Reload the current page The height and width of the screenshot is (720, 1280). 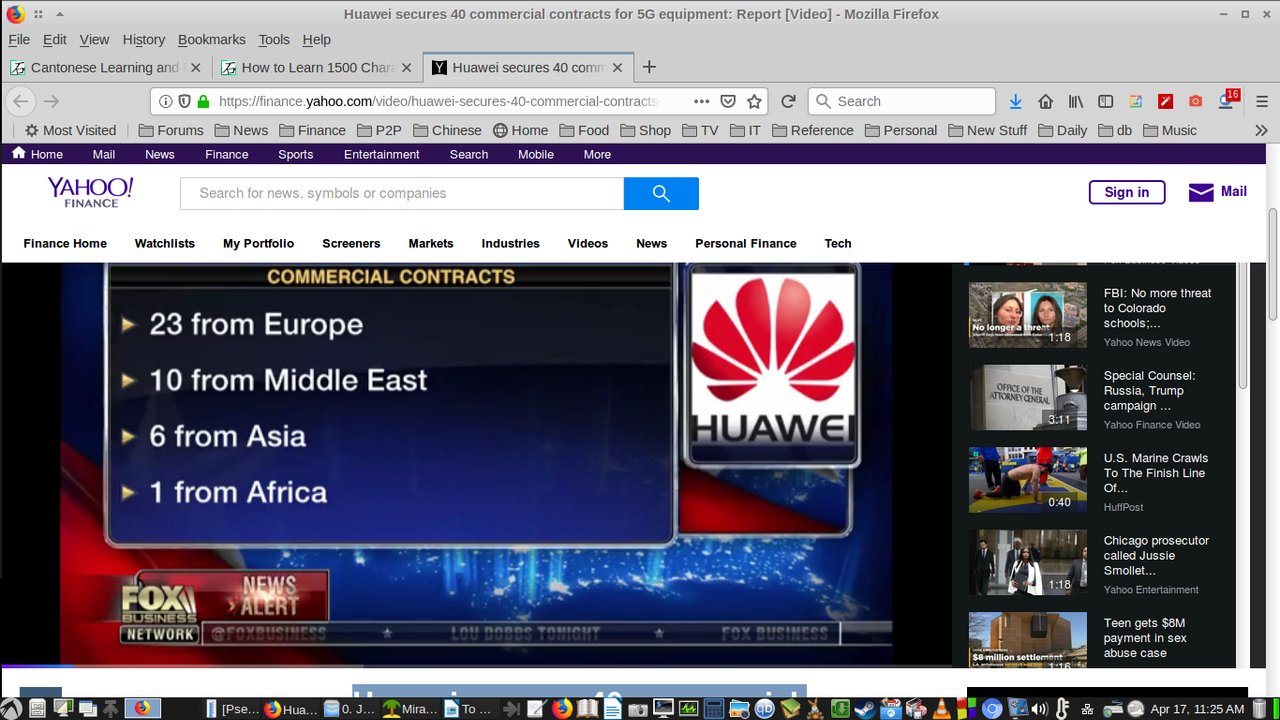click(x=788, y=101)
